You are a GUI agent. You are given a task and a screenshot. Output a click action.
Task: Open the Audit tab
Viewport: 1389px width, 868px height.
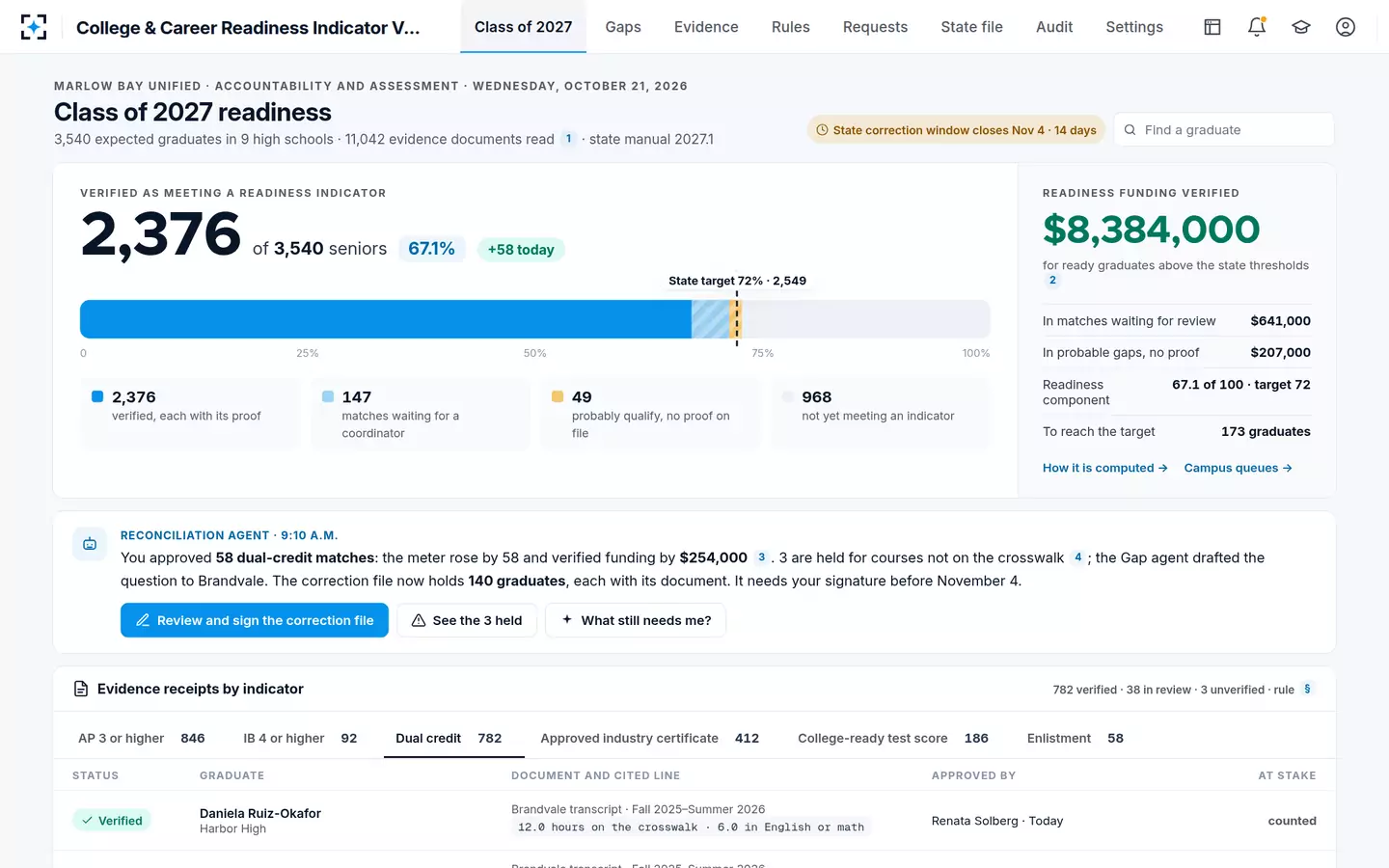pos(1054,27)
